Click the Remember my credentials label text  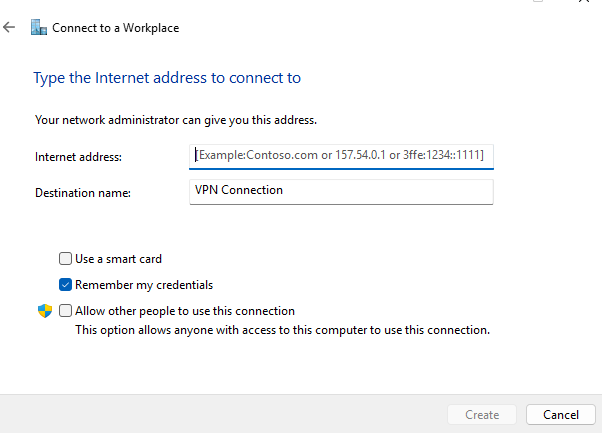144,285
